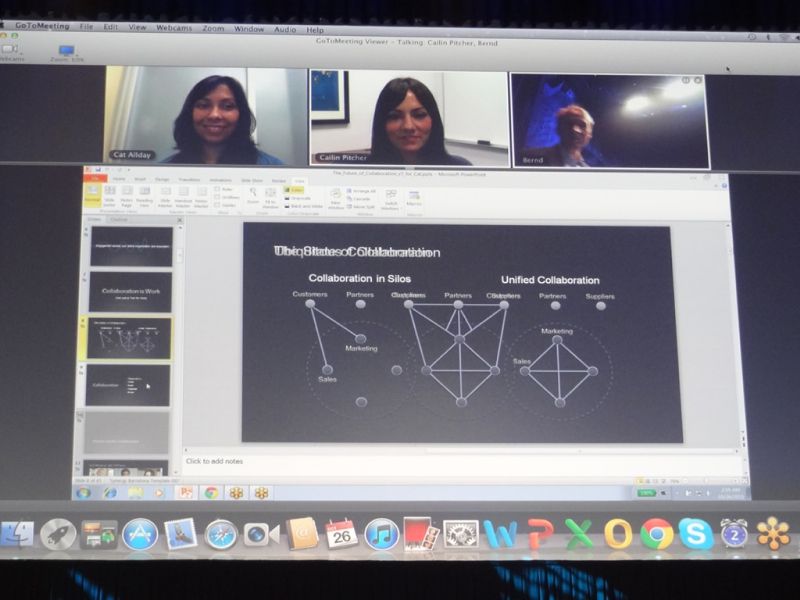Image resolution: width=800 pixels, height=600 pixels.
Task: Click Bernd's webcam video
Action: click(x=610, y=121)
